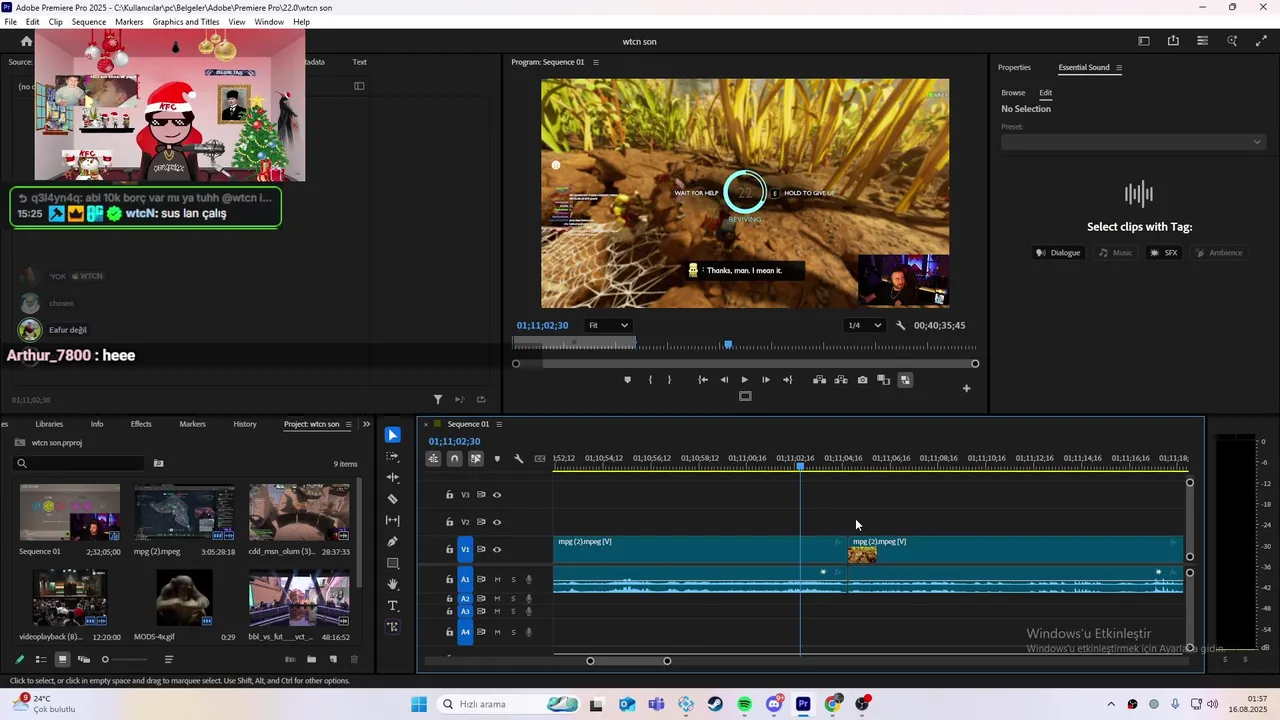
Task: Open Sequence 01 timeline panel menu
Action: point(501,424)
